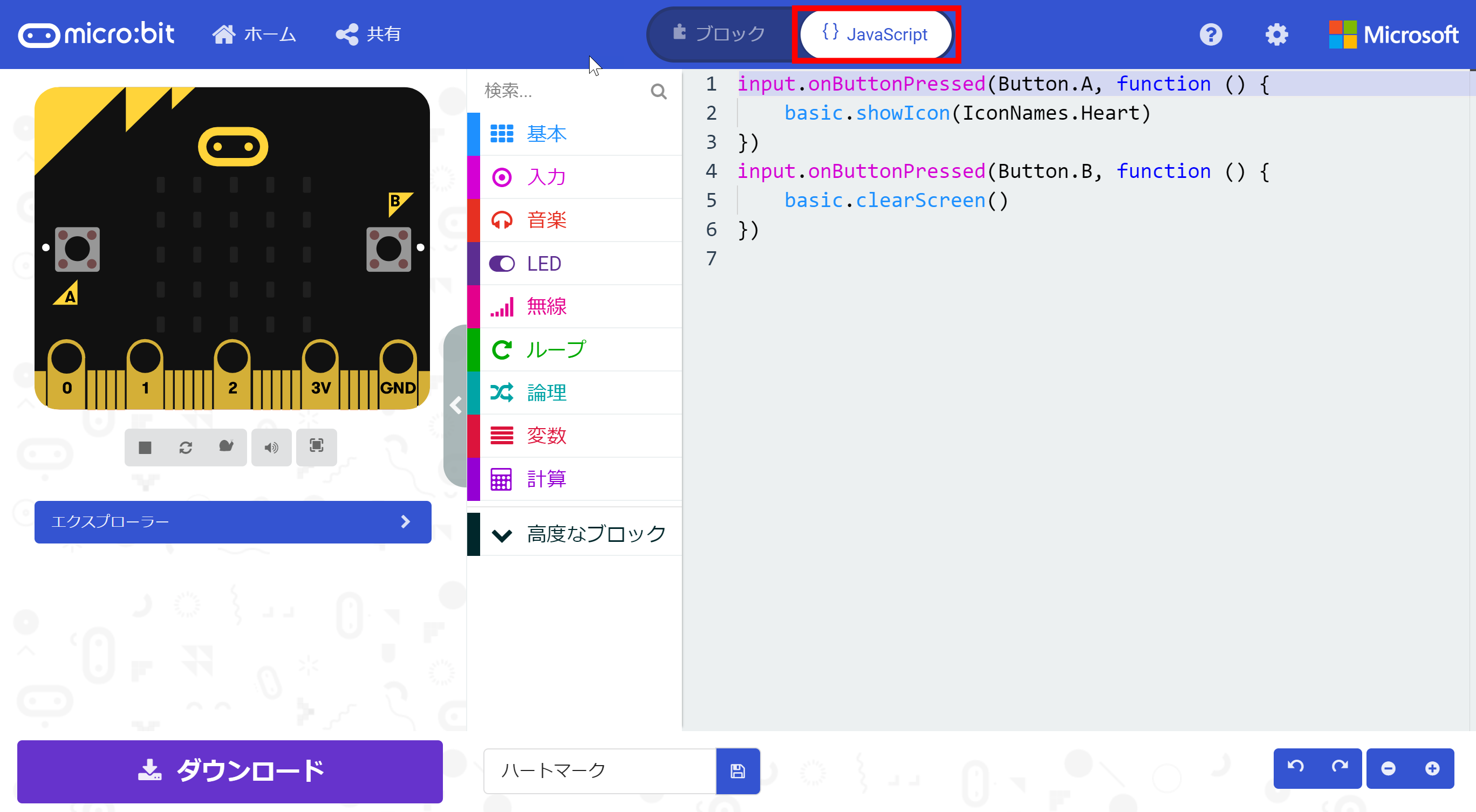This screenshot has width=1476, height=812.
Task: Mute the simulator sound
Action: click(x=271, y=447)
